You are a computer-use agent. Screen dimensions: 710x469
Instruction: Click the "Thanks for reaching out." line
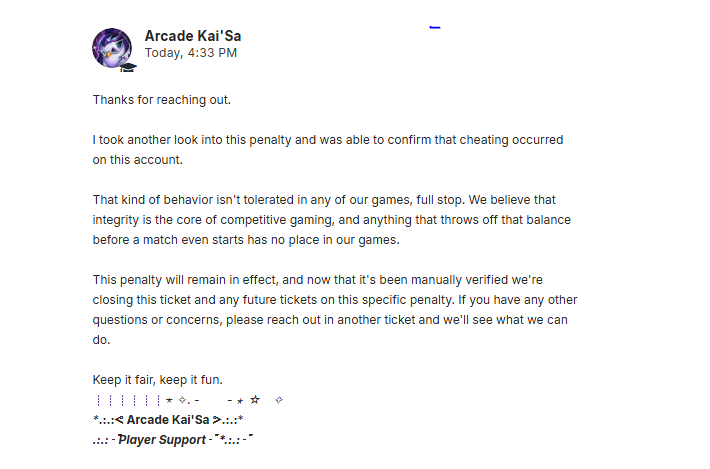pos(162,100)
